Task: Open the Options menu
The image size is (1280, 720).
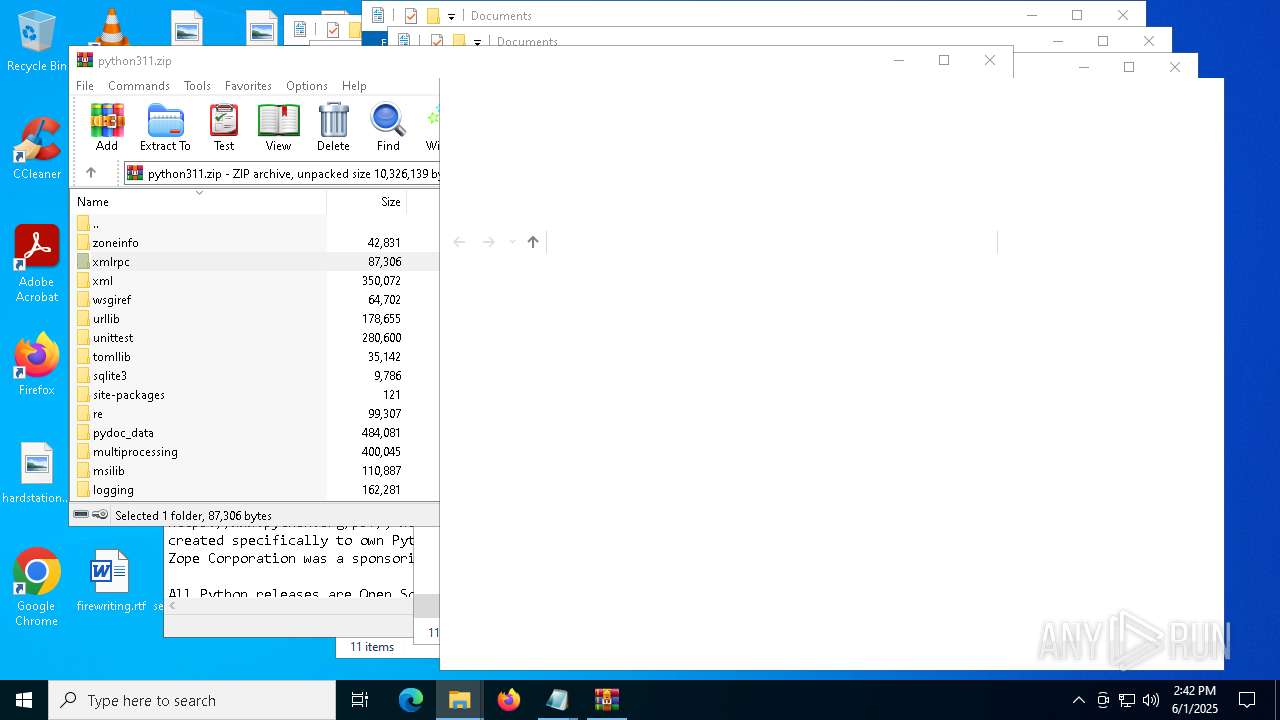Action: click(x=307, y=86)
